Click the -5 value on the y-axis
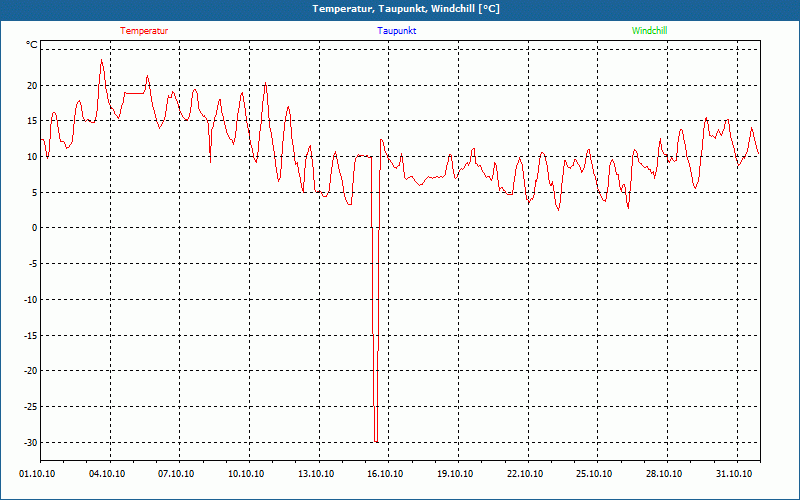The width and height of the screenshot is (800, 500). (x=33, y=264)
